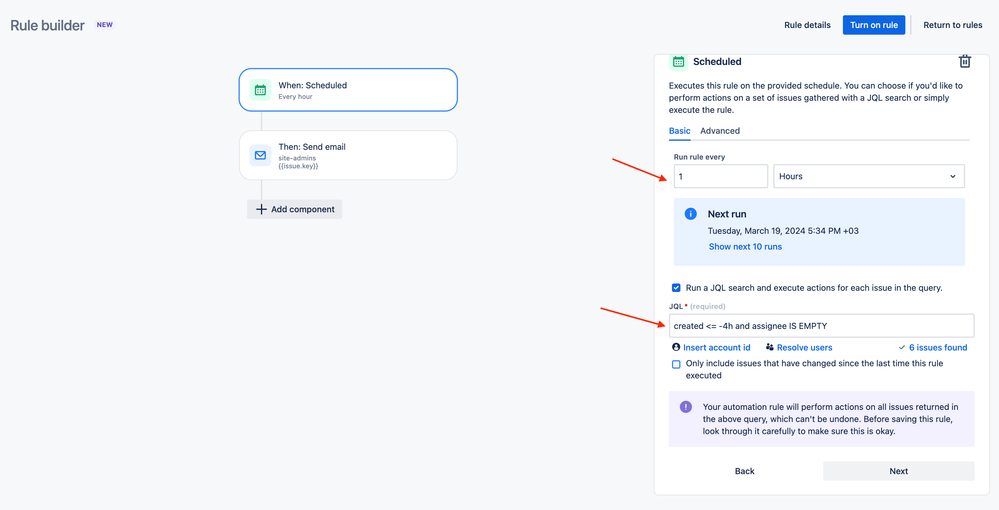This screenshot has height=510, width=999.
Task: Click the calendar icon on When: Scheduled node
Action: click(260, 90)
